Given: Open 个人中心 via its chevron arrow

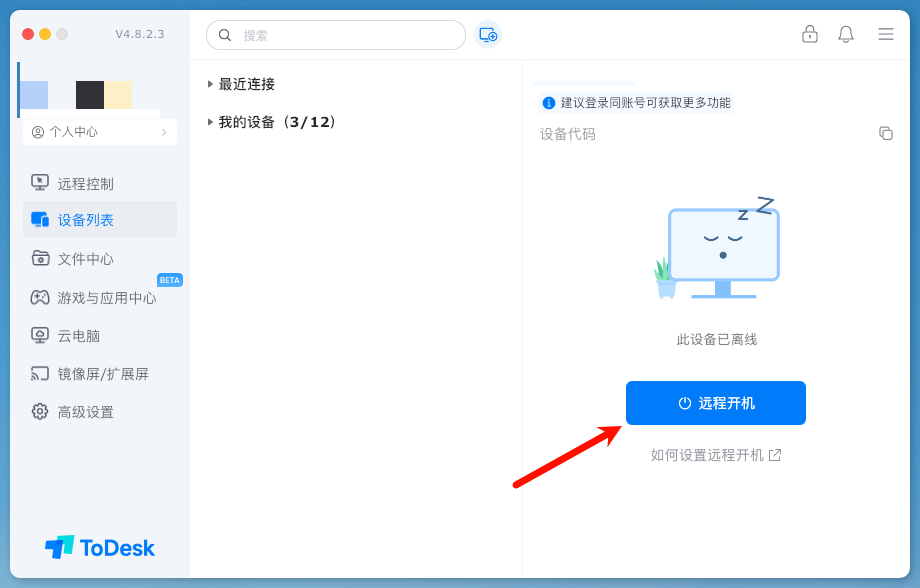Looking at the screenshot, I should point(164,132).
